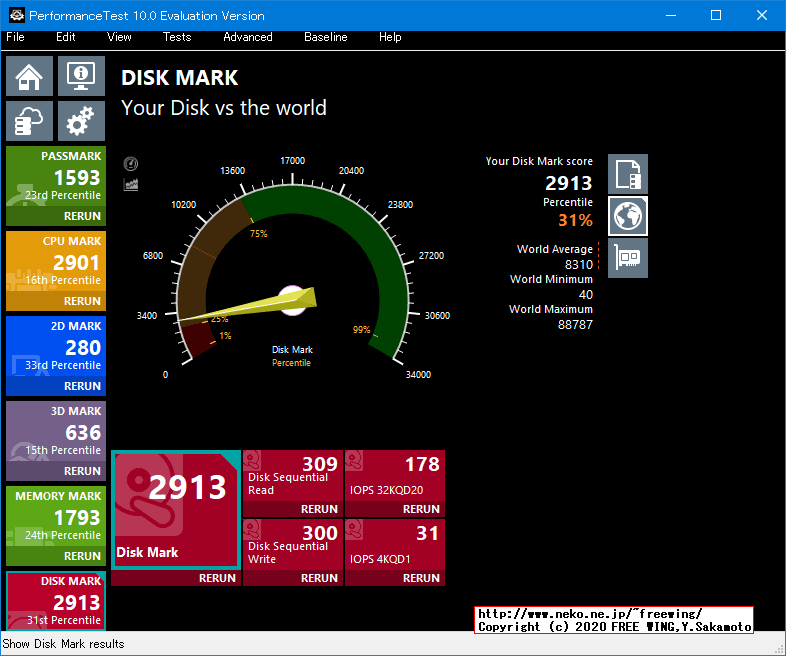Open the Tests menu
The width and height of the screenshot is (786, 656).
click(x=177, y=37)
